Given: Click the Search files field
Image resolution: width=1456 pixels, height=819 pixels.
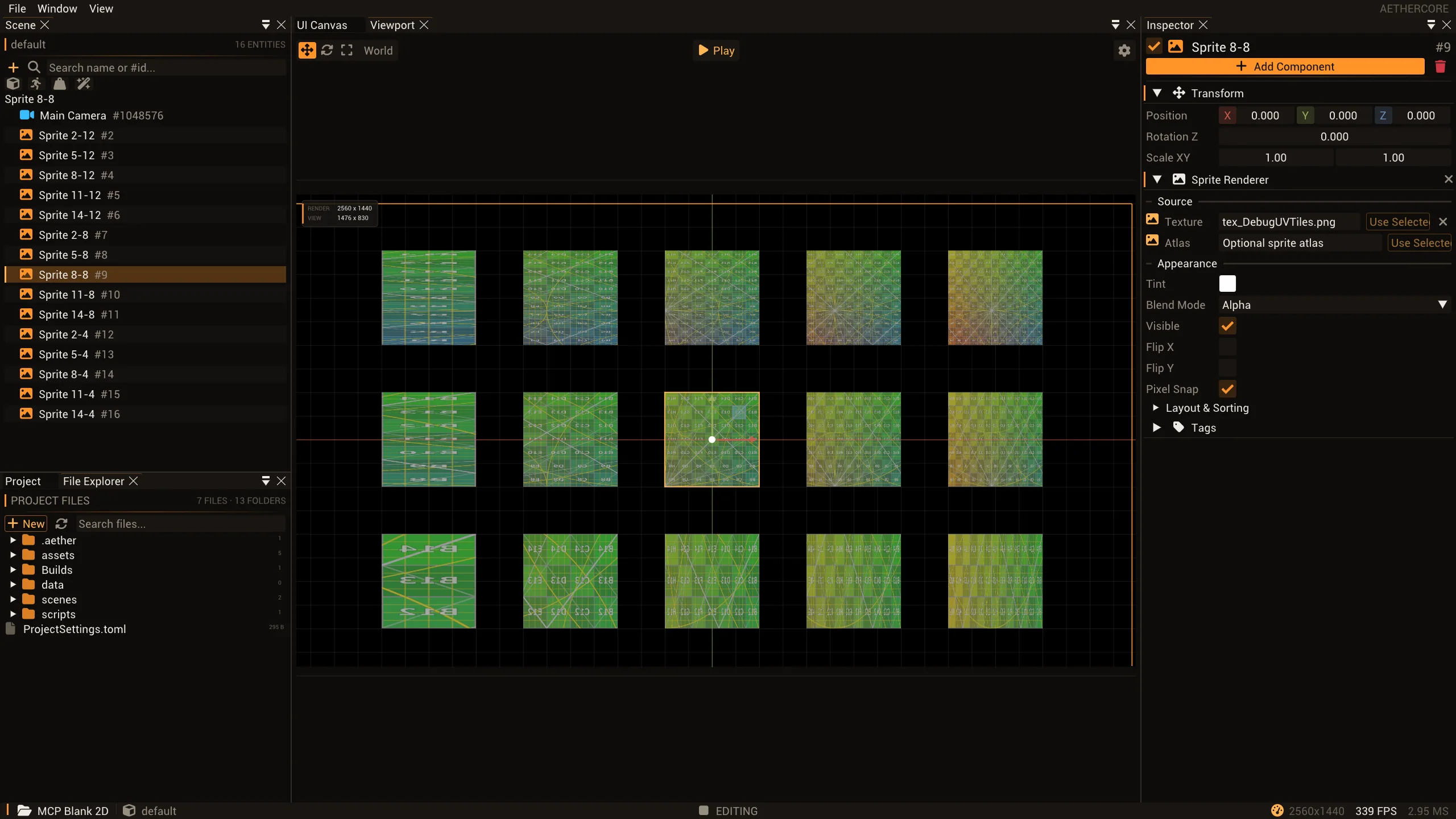Looking at the screenshot, I should coord(180,524).
